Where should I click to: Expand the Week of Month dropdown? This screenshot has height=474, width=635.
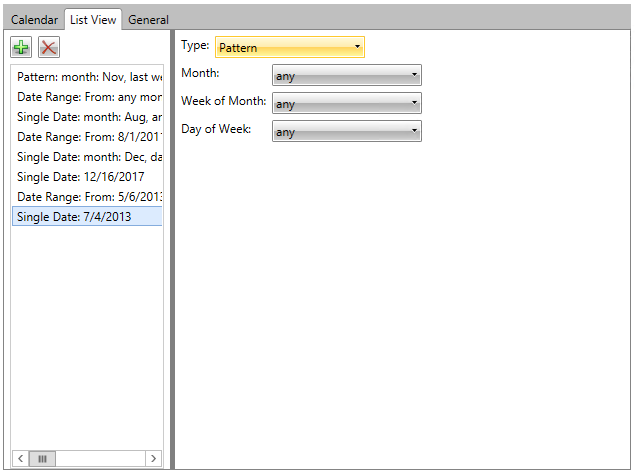tap(346, 104)
